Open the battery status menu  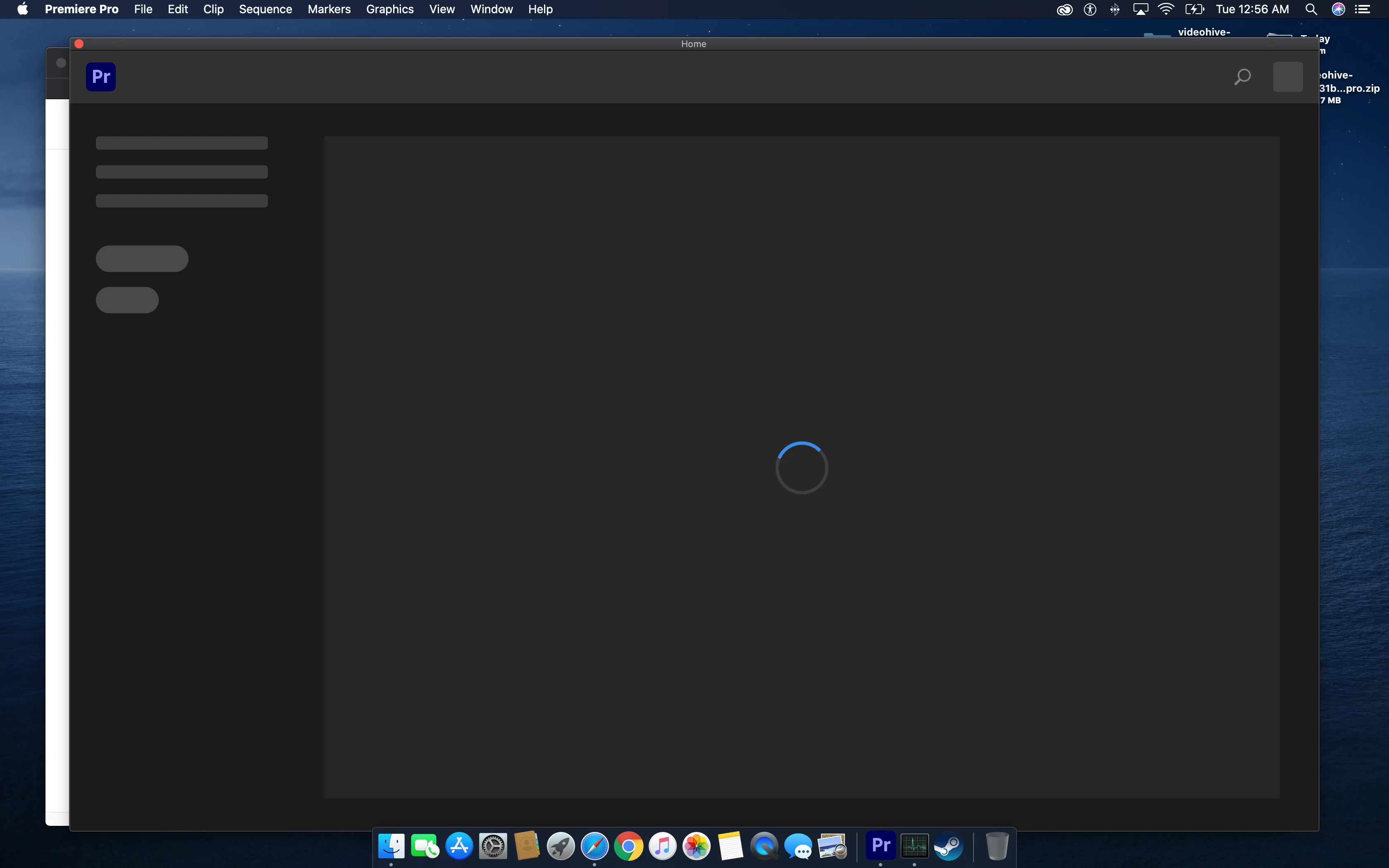(x=1194, y=9)
